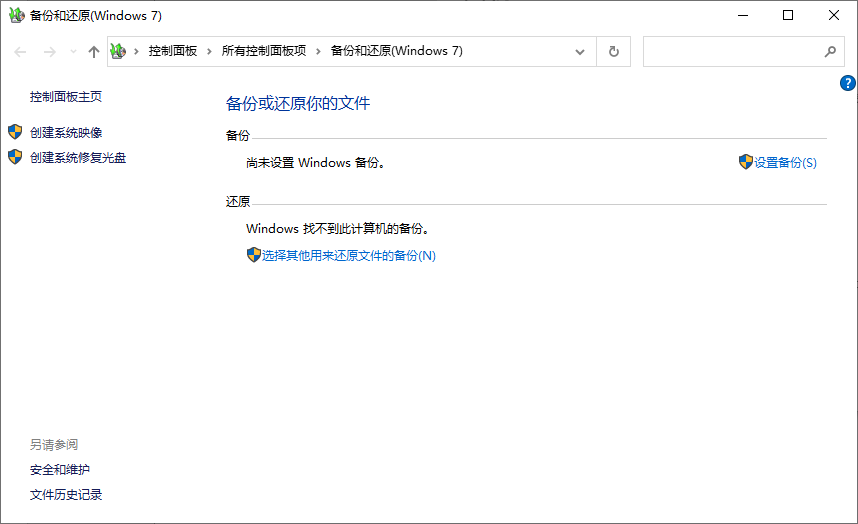Open 控制面板主页 link
858x524 pixels.
(66, 97)
